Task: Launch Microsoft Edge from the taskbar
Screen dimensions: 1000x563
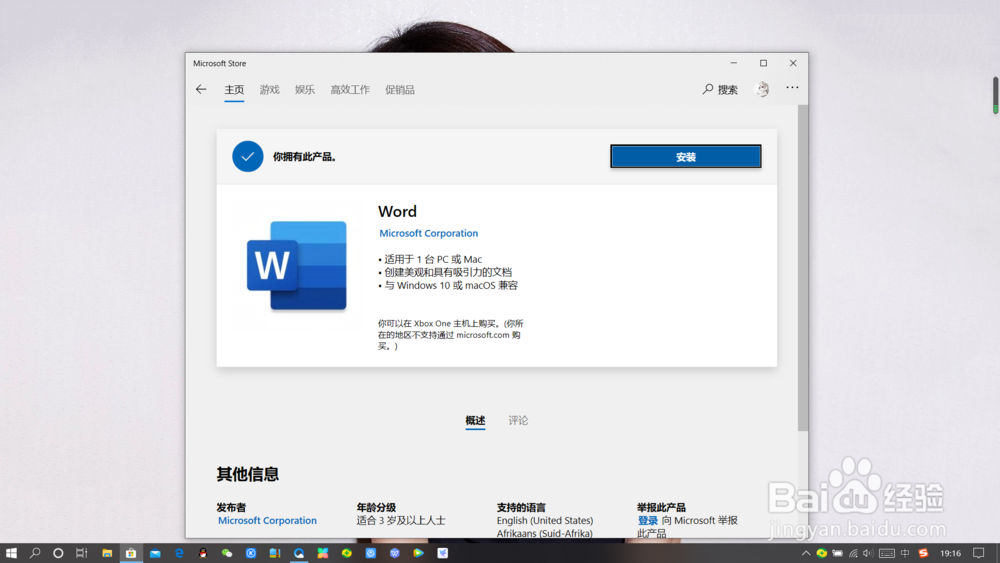Action: click(x=179, y=553)
